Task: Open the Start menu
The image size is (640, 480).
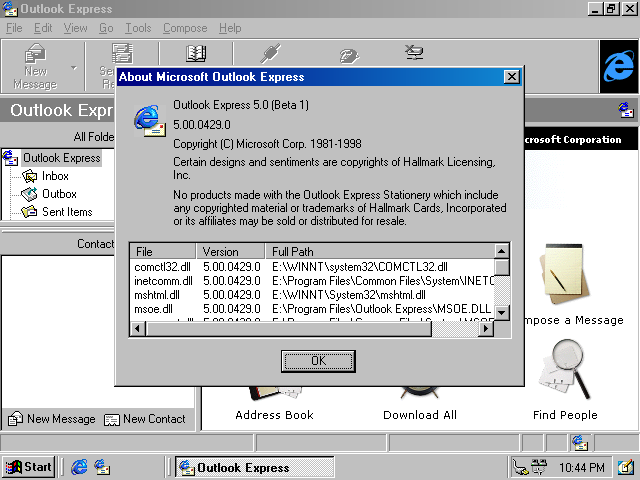Action: (x=29, y=467)
